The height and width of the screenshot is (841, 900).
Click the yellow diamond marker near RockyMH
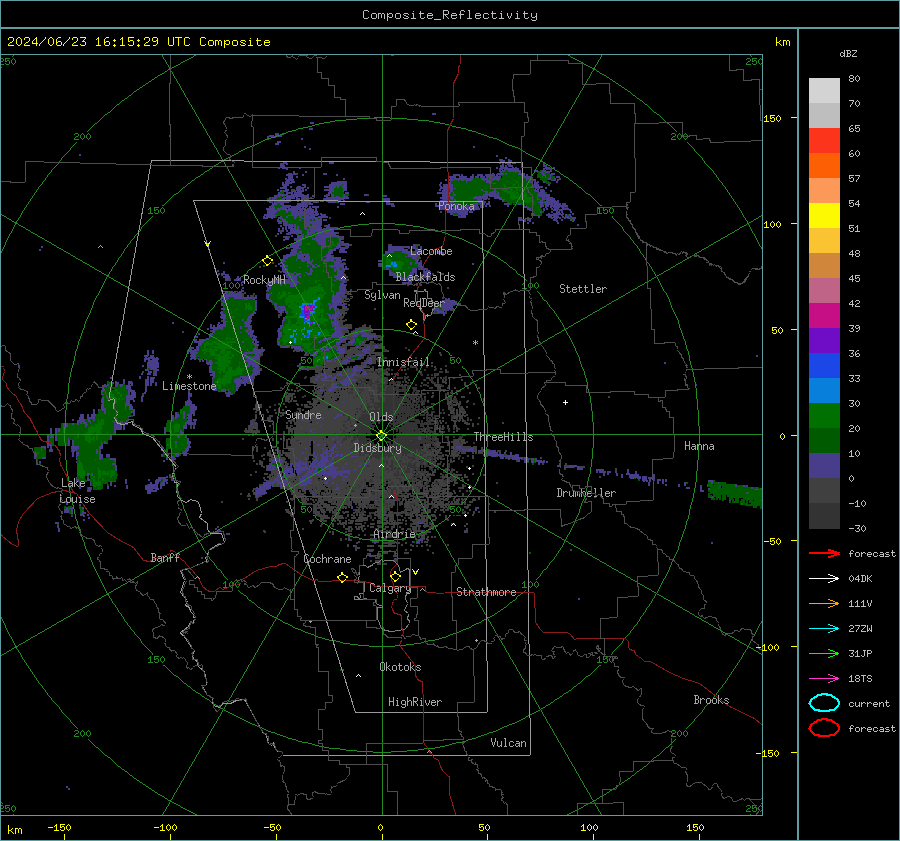coord(267,261)
